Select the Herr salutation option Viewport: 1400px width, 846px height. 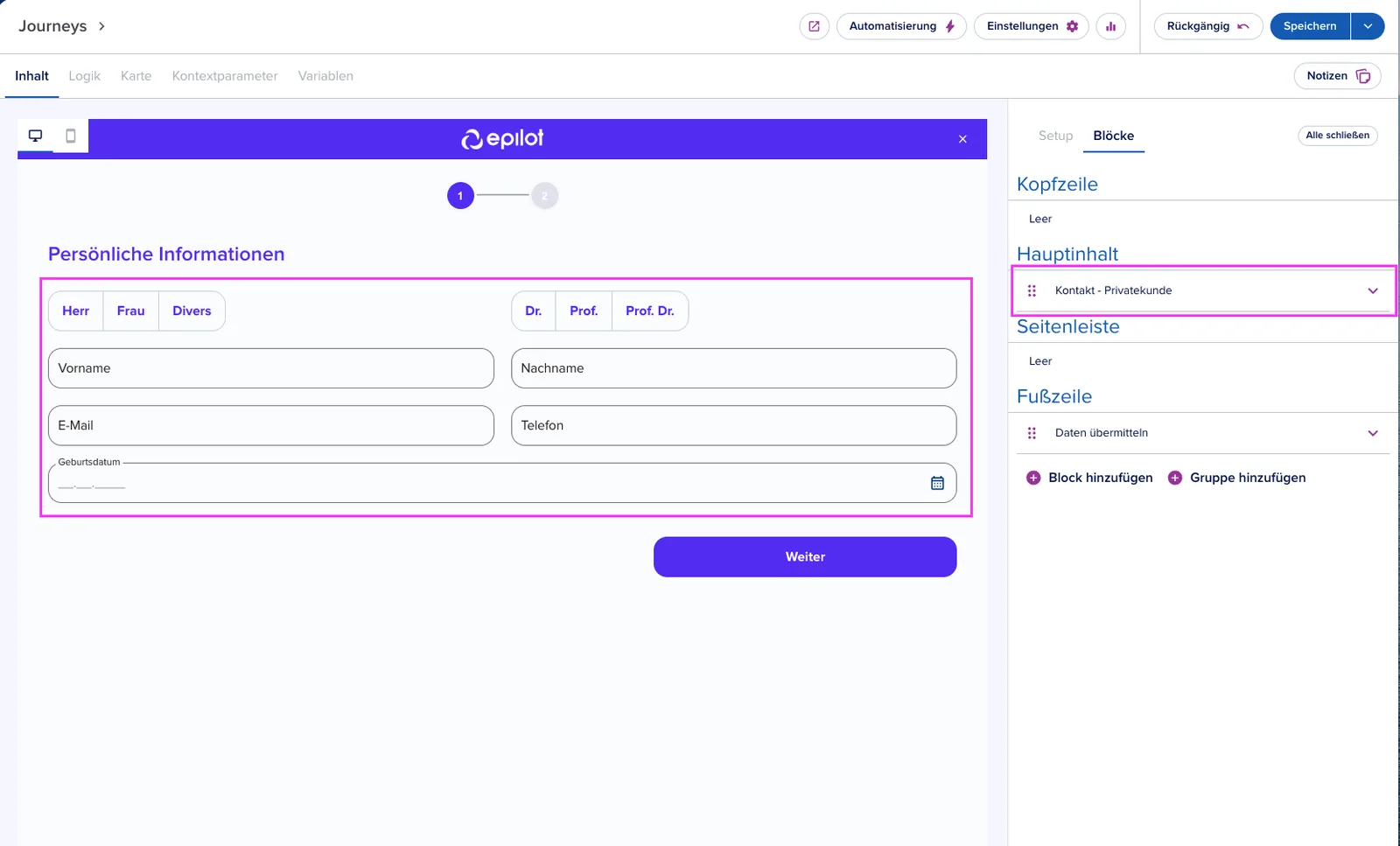click(x=75, y=311)
